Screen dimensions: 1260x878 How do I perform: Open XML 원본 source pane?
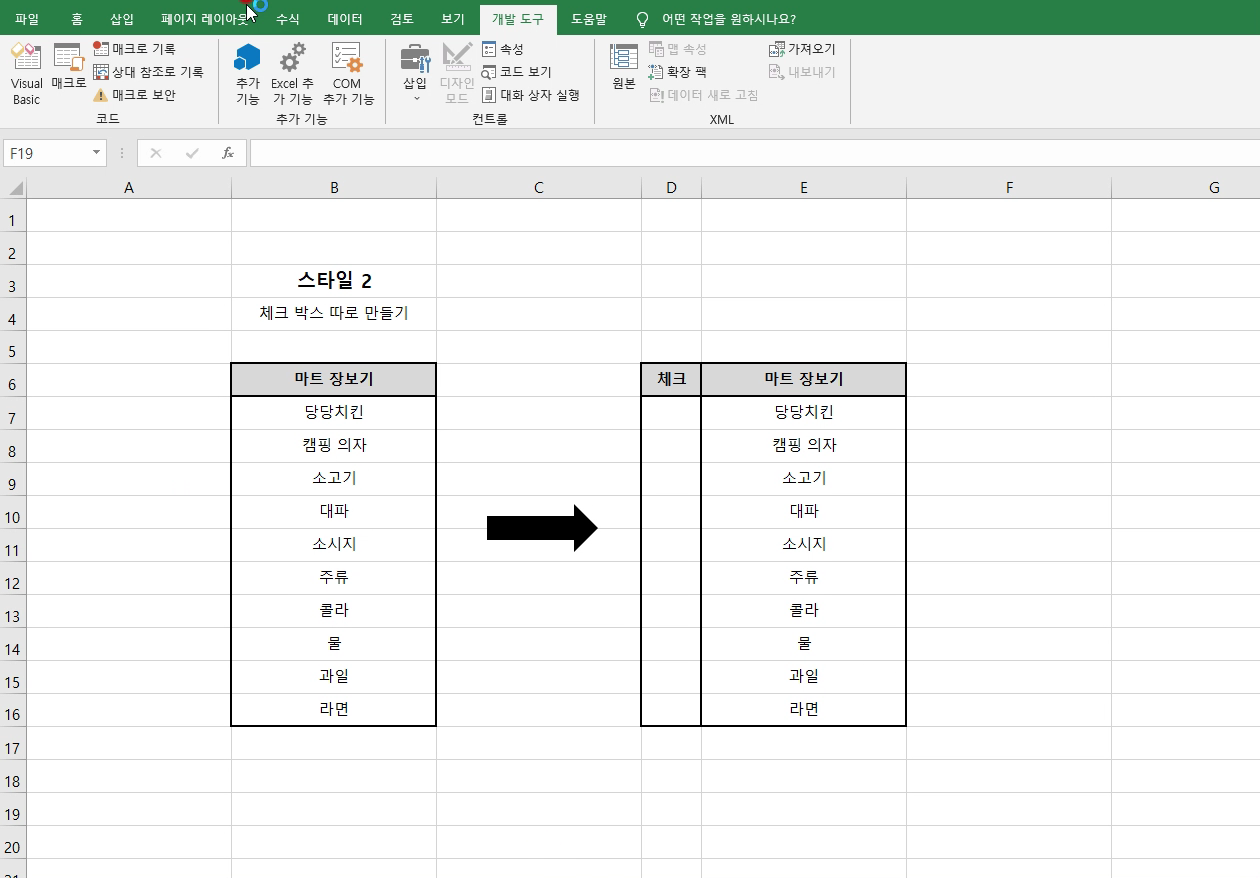coord(624,67)
